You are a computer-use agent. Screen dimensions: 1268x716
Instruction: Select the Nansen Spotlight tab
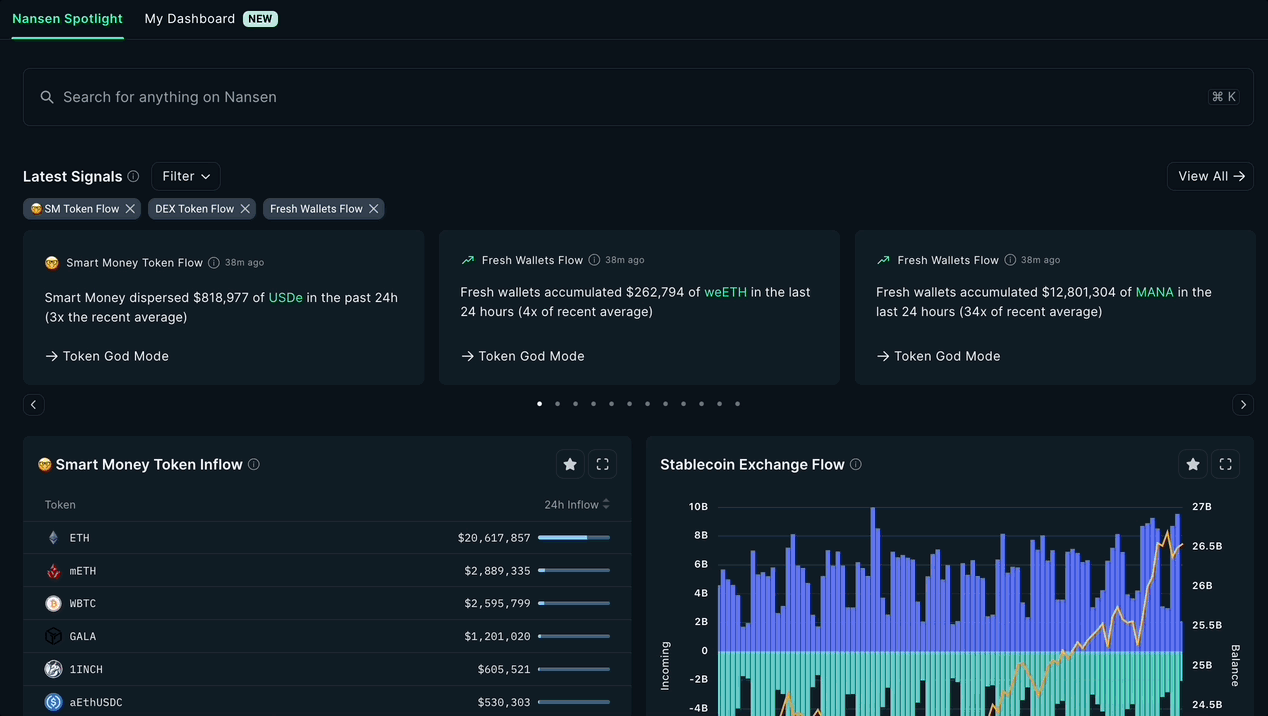[x=67, y=19]
